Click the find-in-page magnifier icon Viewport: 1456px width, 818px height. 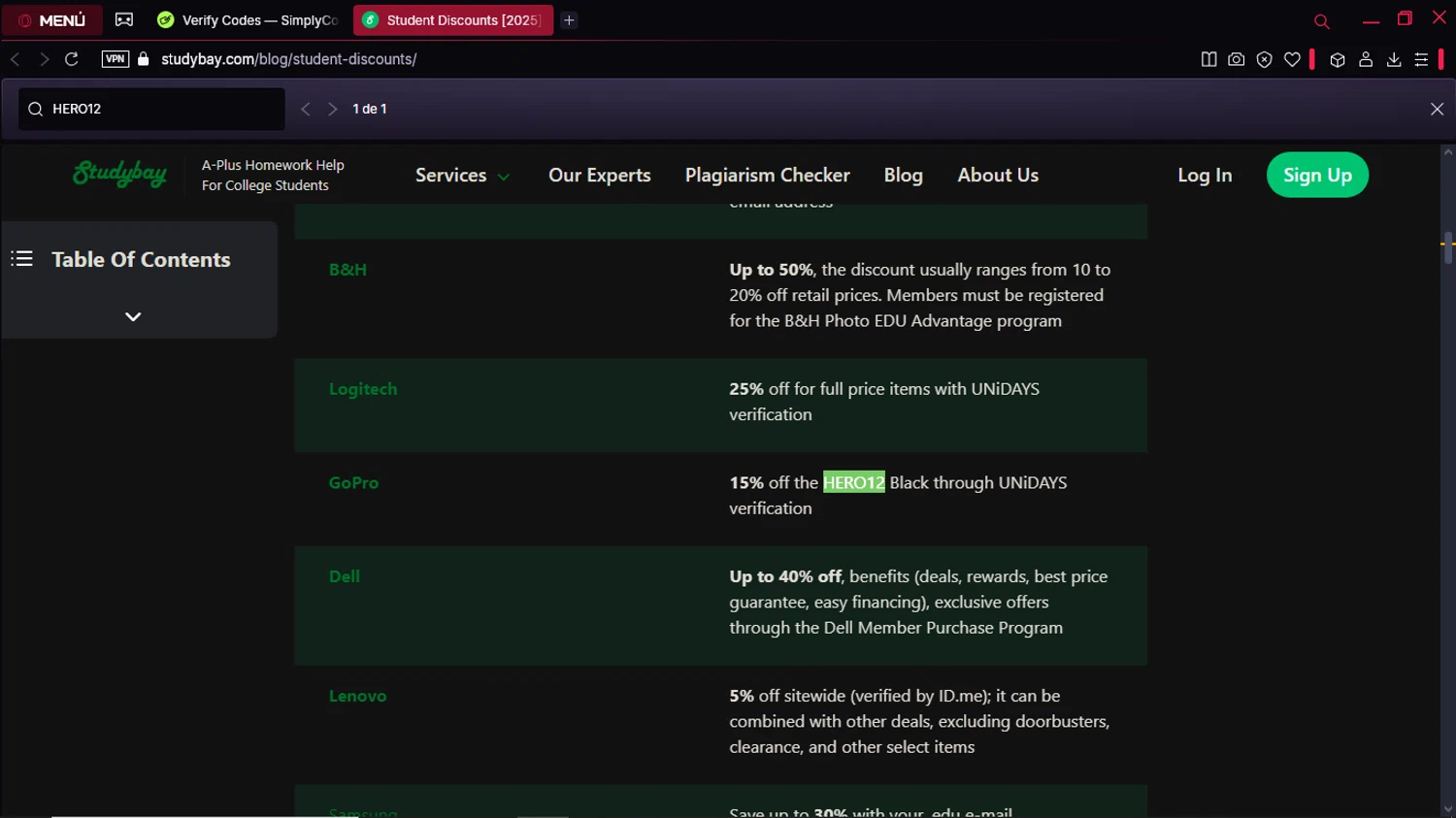pos(36,109)
